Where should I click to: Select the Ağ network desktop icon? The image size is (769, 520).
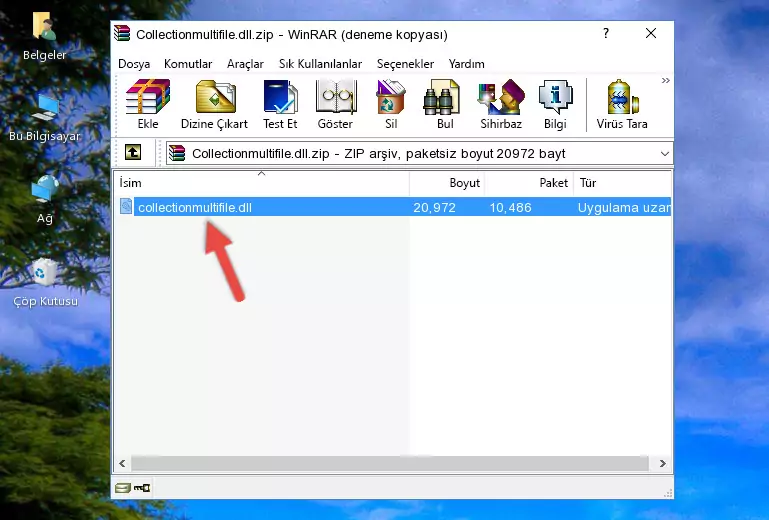click(x=45, y=200)
